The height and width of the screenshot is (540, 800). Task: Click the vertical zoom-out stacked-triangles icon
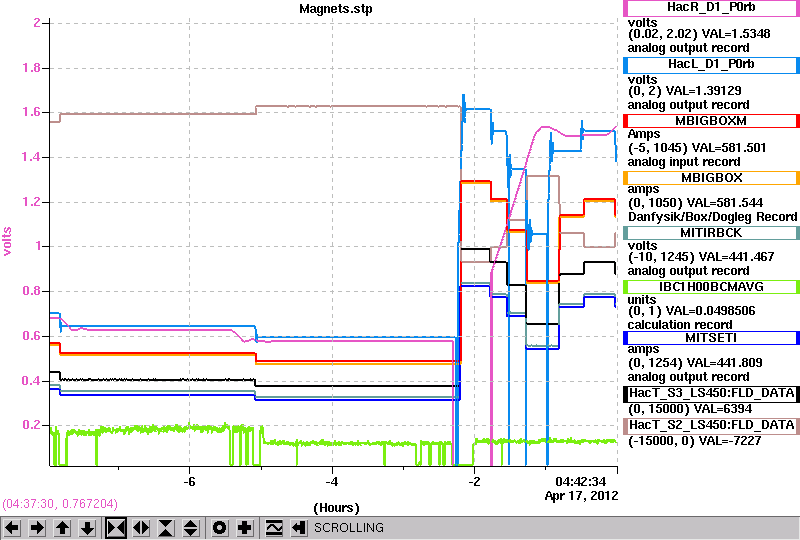coord(191,528)
